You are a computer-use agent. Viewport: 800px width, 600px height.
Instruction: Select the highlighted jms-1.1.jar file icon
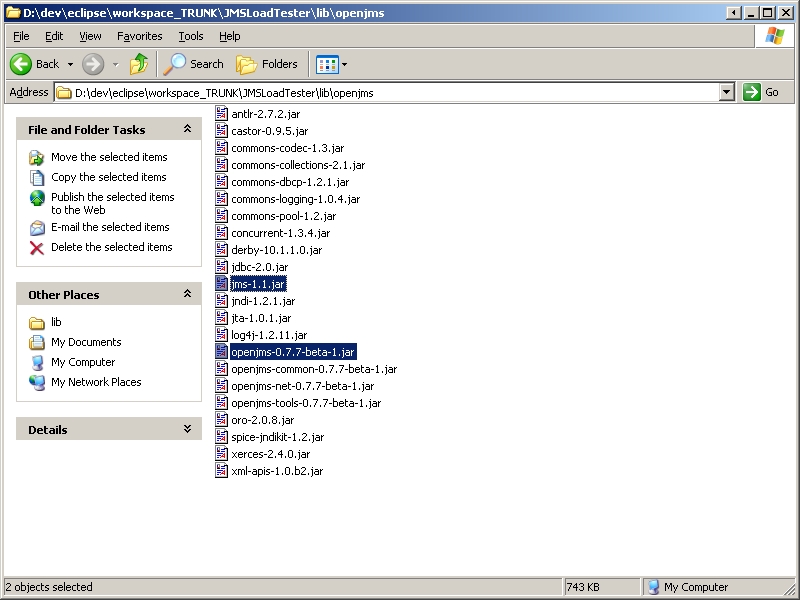coord(221,283)
